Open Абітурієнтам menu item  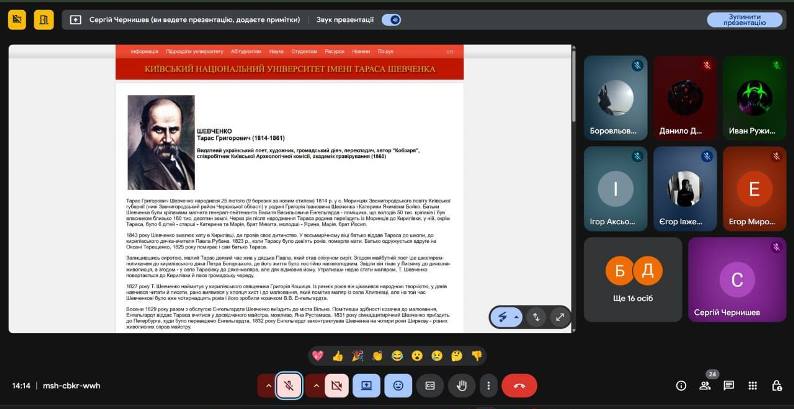246,52
